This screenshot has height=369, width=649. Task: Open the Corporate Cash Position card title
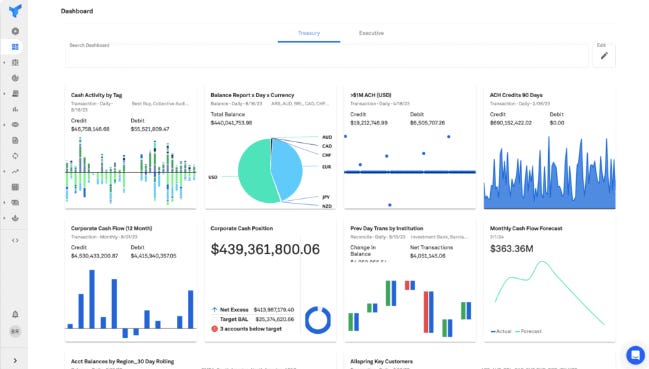(242, 228)
